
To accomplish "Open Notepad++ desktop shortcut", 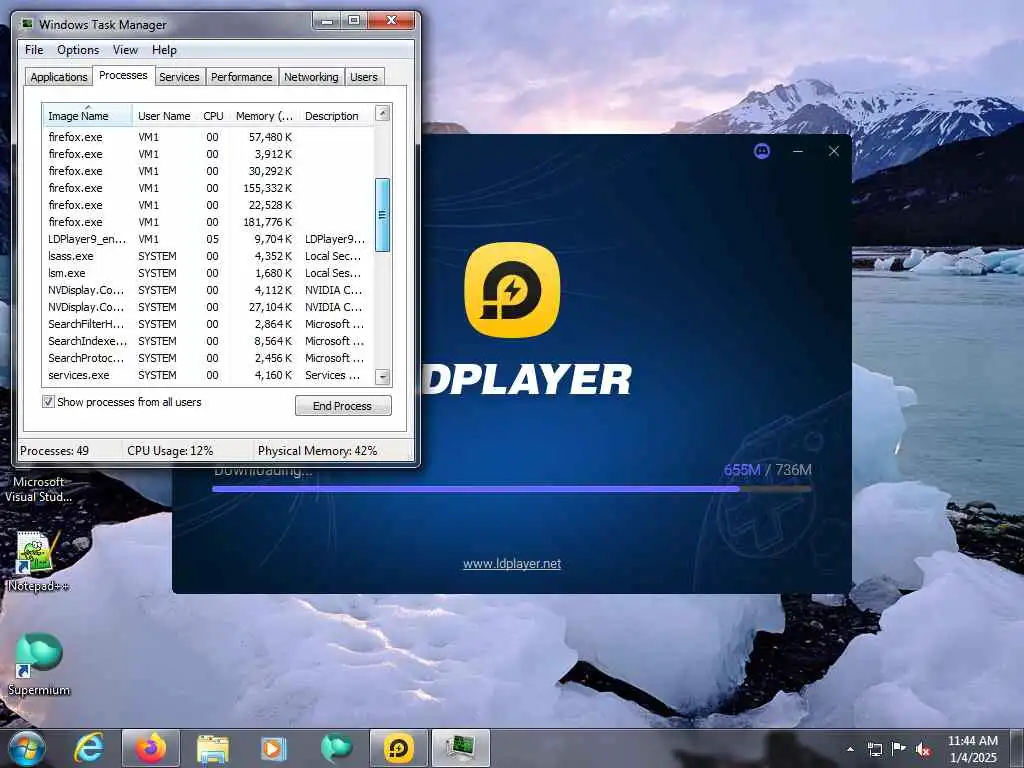I will click(38, 562).
